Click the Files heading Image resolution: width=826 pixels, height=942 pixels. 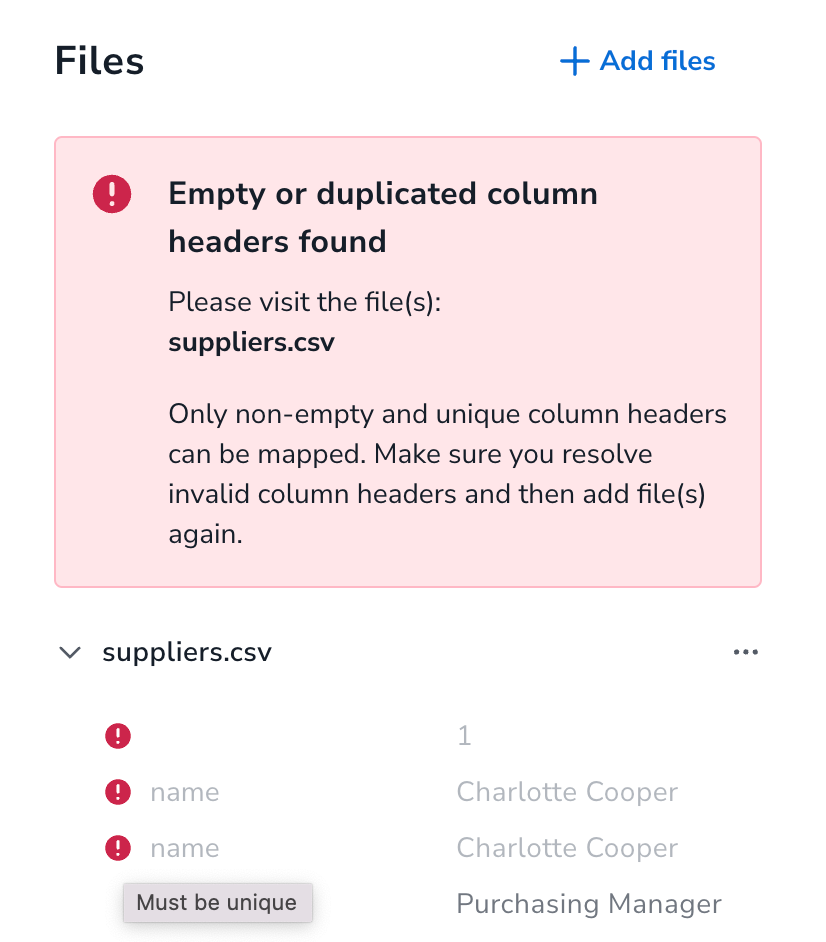[100, 61]
